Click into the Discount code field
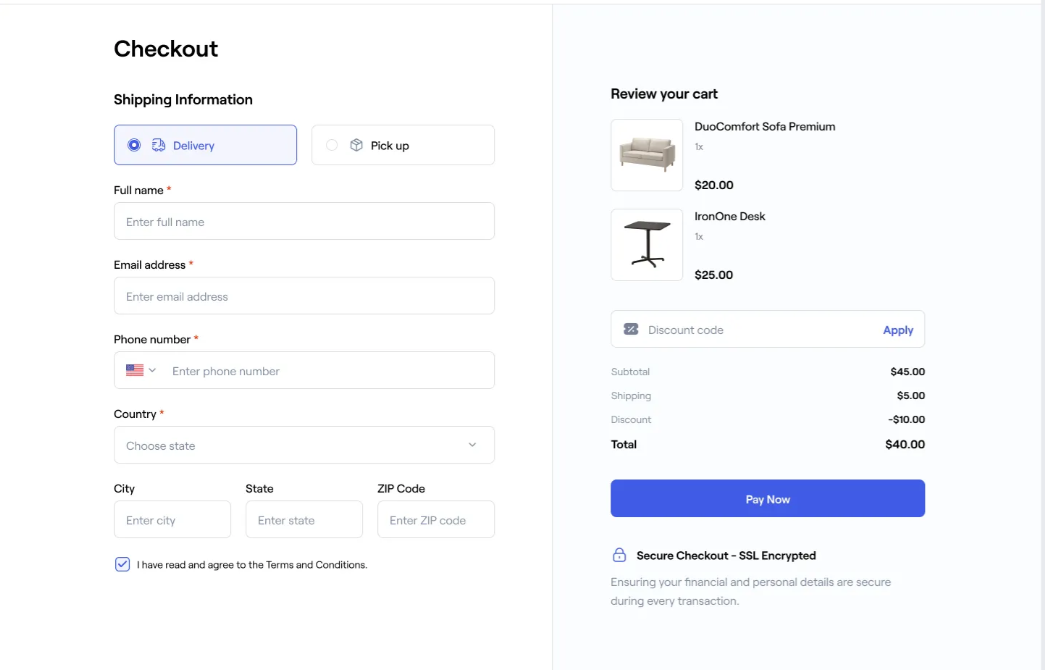The height and width of the screenshot is (670, 1045). point(755,330)
